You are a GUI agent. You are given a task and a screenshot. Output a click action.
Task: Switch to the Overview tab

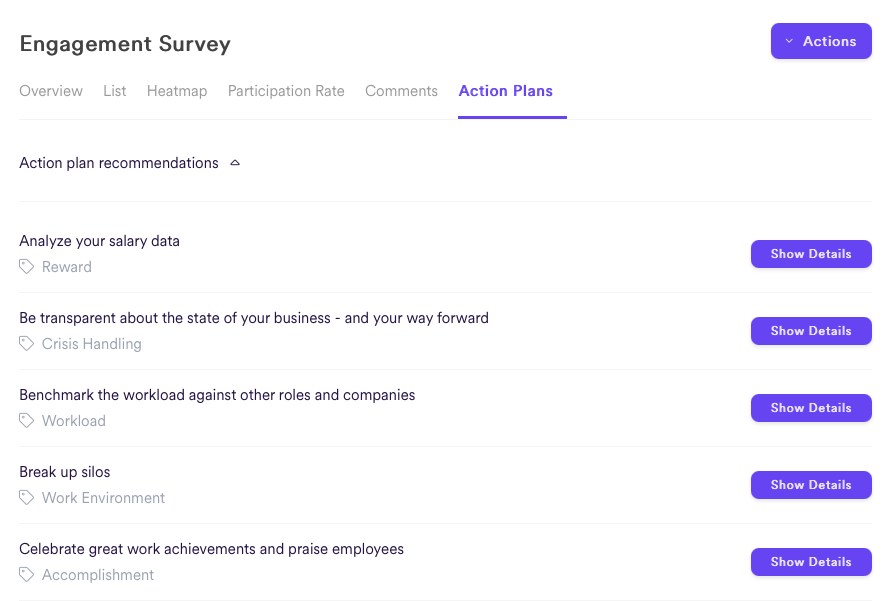pyautogui.click(x=51, y=91)
